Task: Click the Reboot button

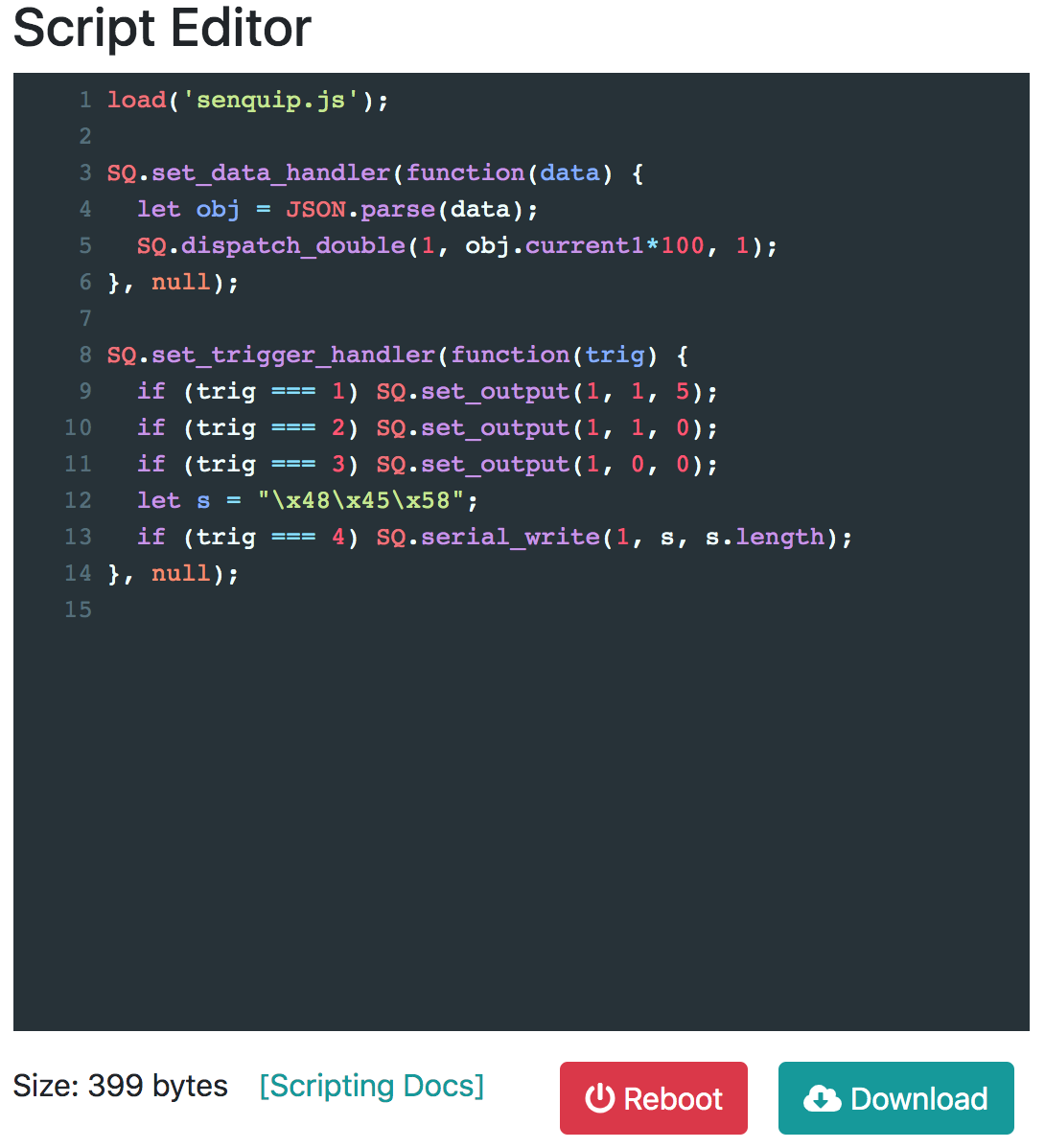Action: click(653, 1097)
